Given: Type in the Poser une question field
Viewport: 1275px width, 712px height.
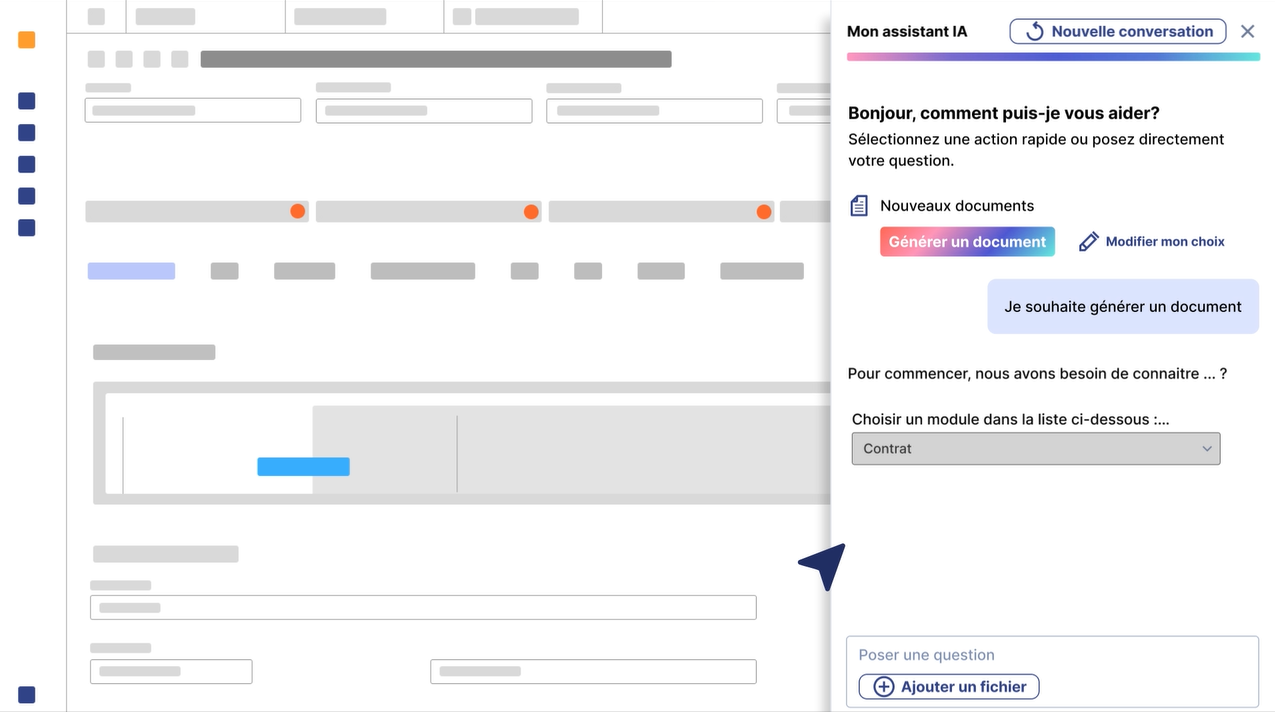Looking at the screenshot, I should pos(1050,655).
